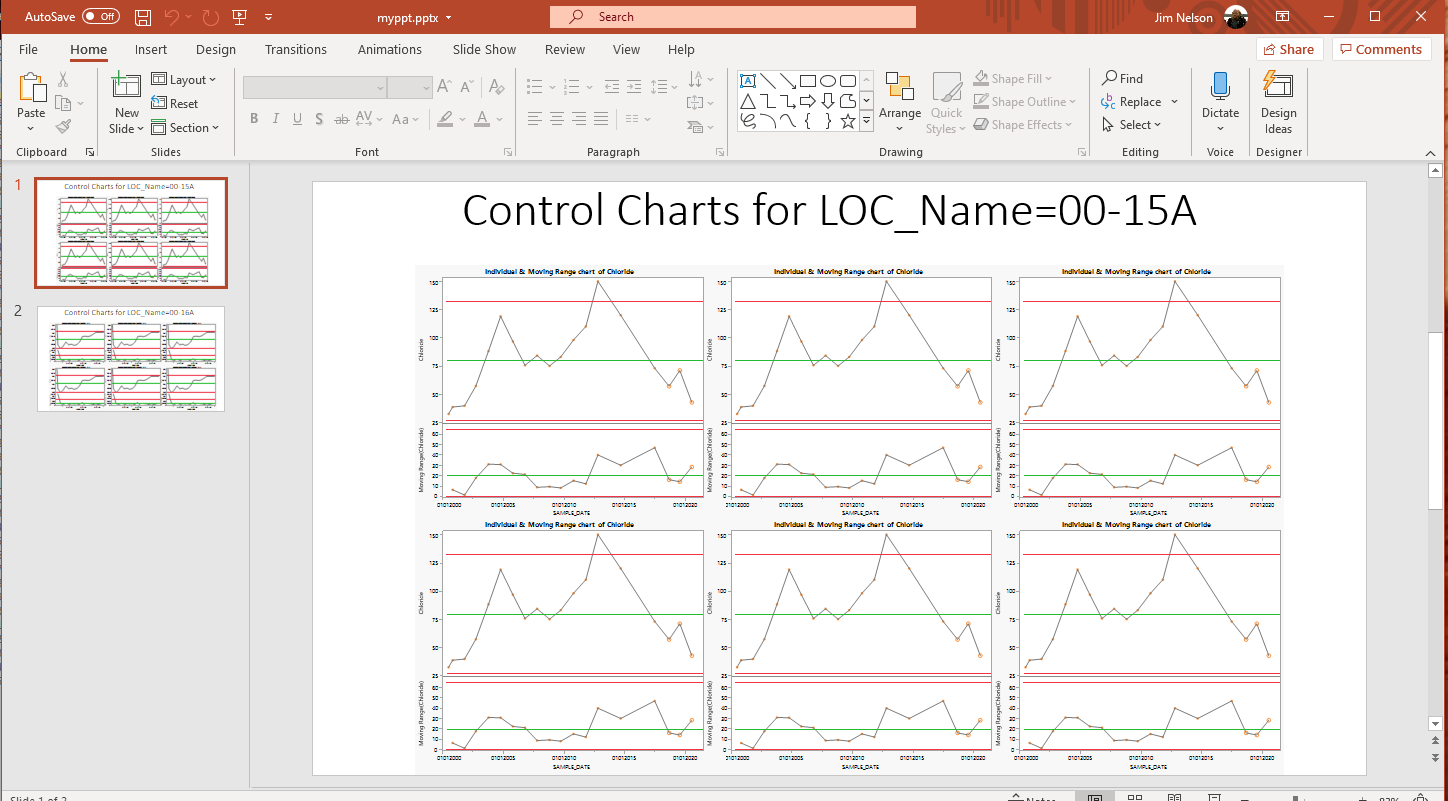This screenshot has width=1448, height=801.
Task: Apply italic formatting
Action: point(275,119)
